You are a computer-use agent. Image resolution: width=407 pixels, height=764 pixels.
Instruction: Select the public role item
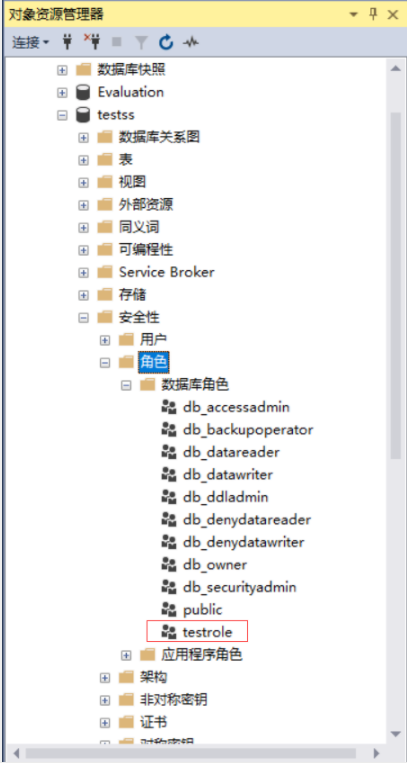(x=202, y=610)
